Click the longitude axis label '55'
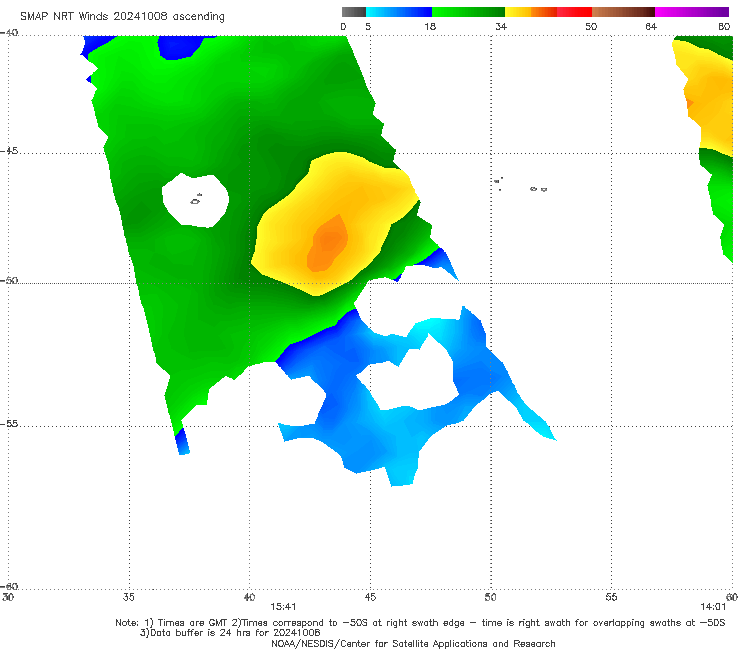740x650 pixels. coord(611,597)
